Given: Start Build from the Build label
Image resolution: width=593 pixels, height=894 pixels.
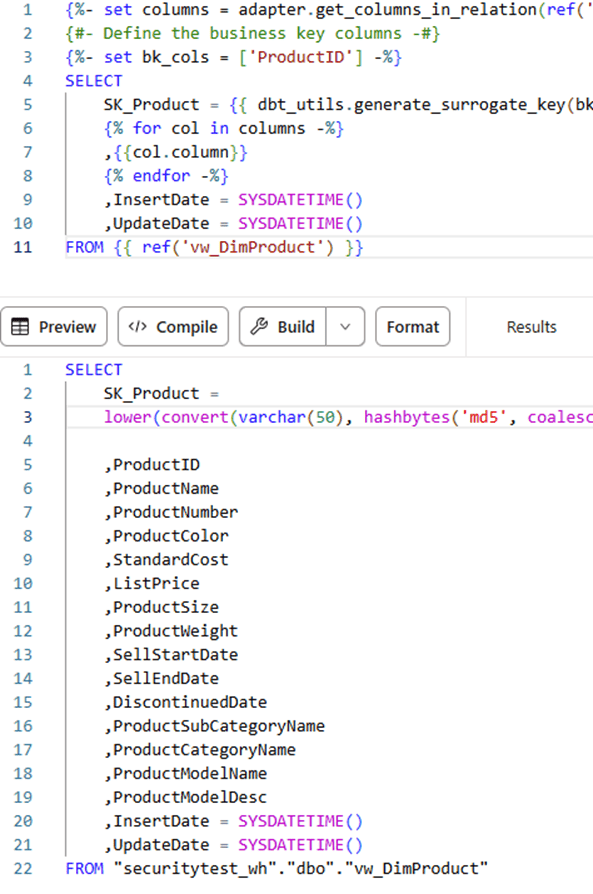Looking at the screenshot, I should click(x=296, y=327).
